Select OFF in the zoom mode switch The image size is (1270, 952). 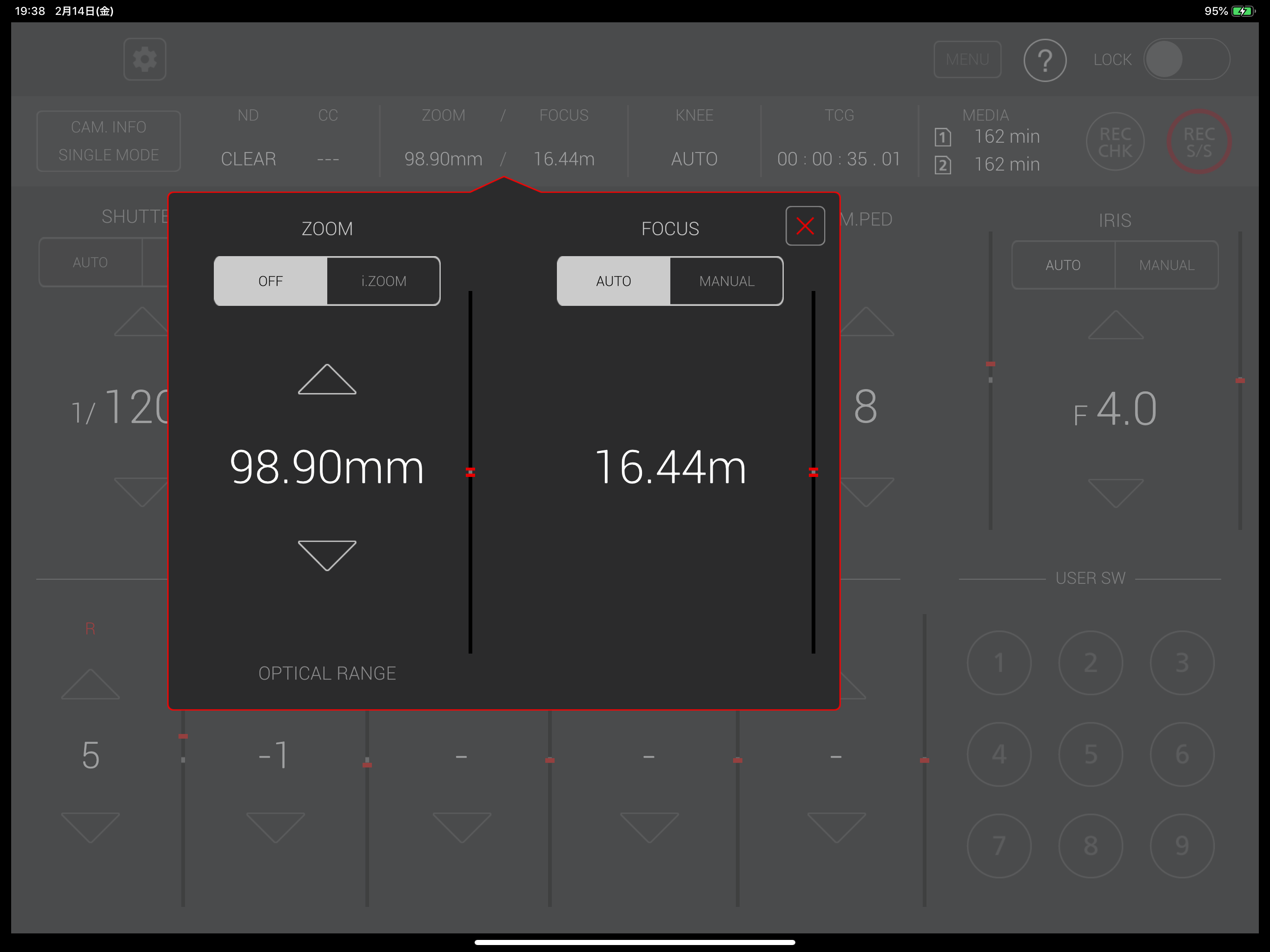(271, 281)
